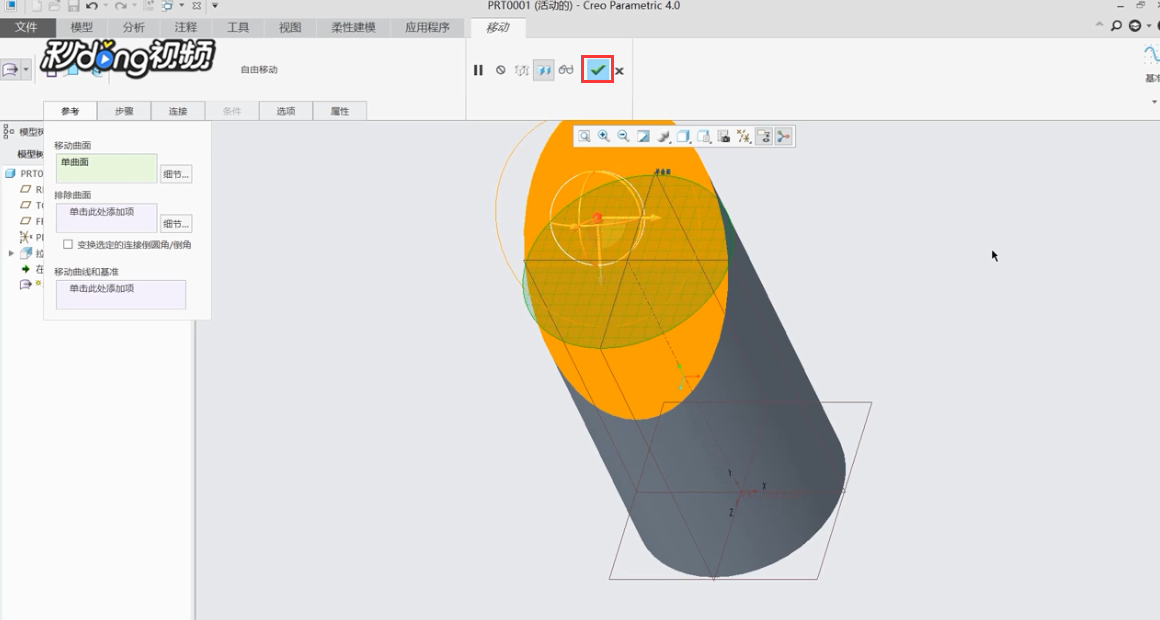The width and height of the screenshot is (1160, 620).
Task: Click the red dragger origin ball on the model
Action: tap(597, 218)
